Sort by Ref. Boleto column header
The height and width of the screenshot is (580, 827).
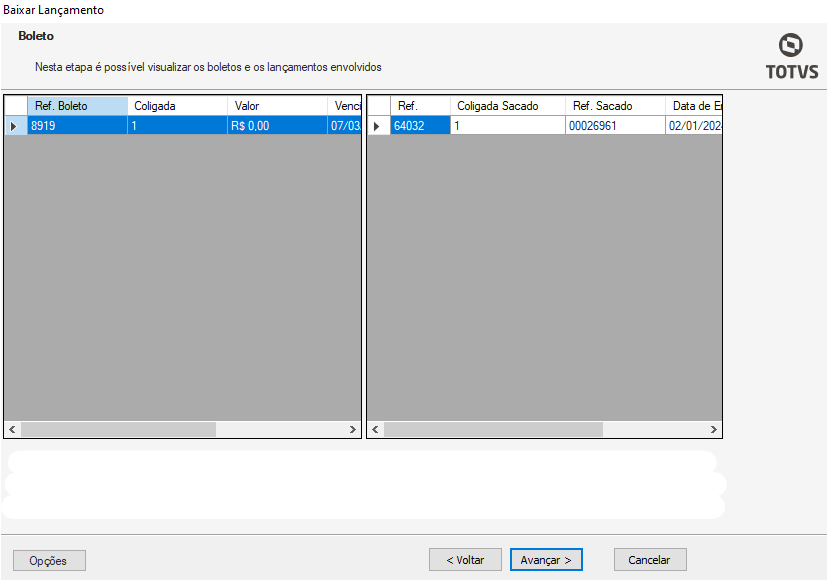click(x=77, y=106)
